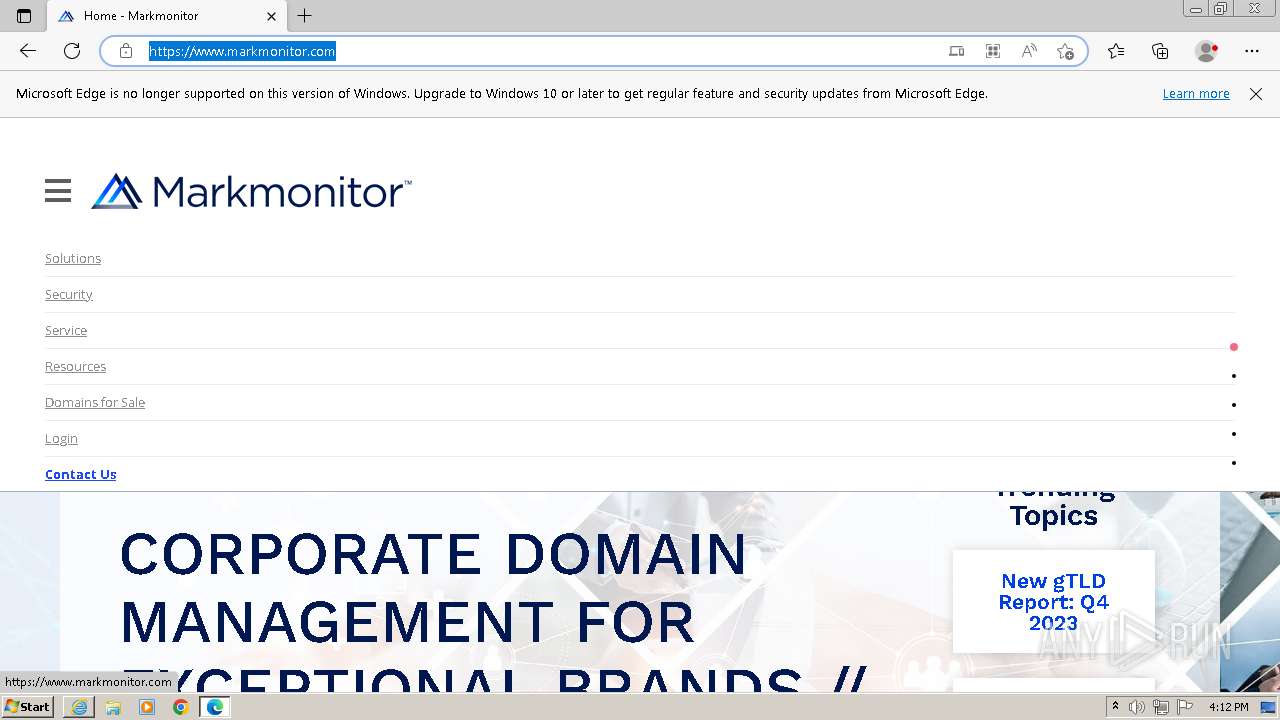Open the Windows Start button
Viewport: 1280px width, 720px height.
coord(28,707)
